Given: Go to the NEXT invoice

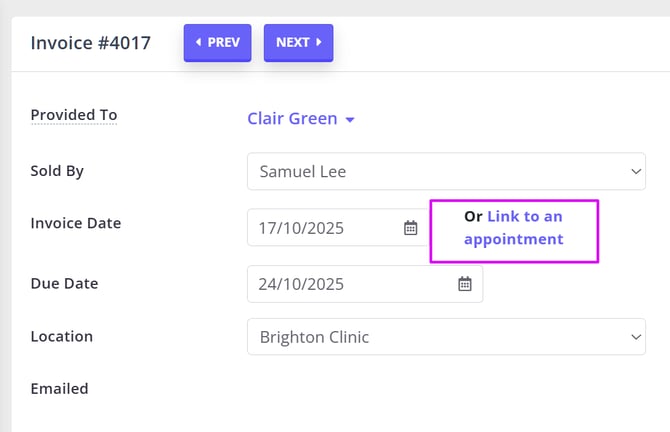Looking at the screenshot, I should pyautogui.click(x=298, y=43).
